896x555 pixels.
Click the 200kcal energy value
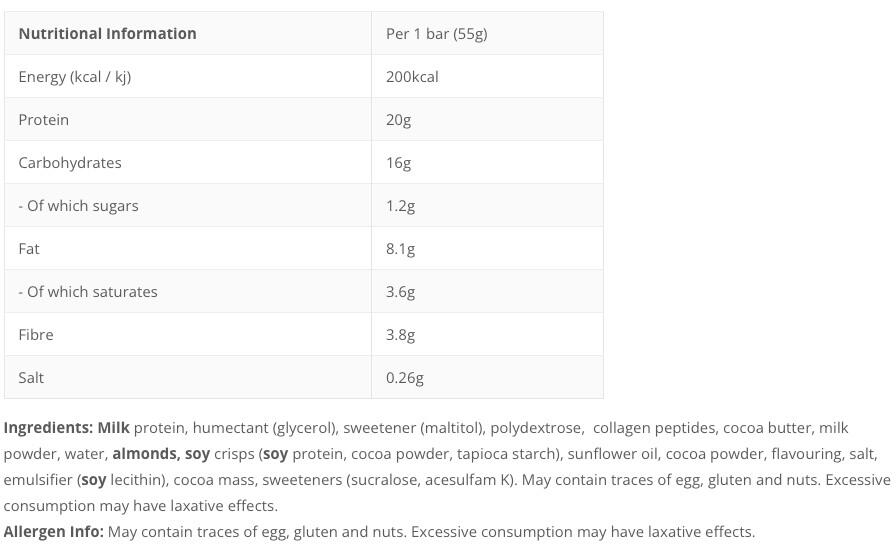pos(412,76)
